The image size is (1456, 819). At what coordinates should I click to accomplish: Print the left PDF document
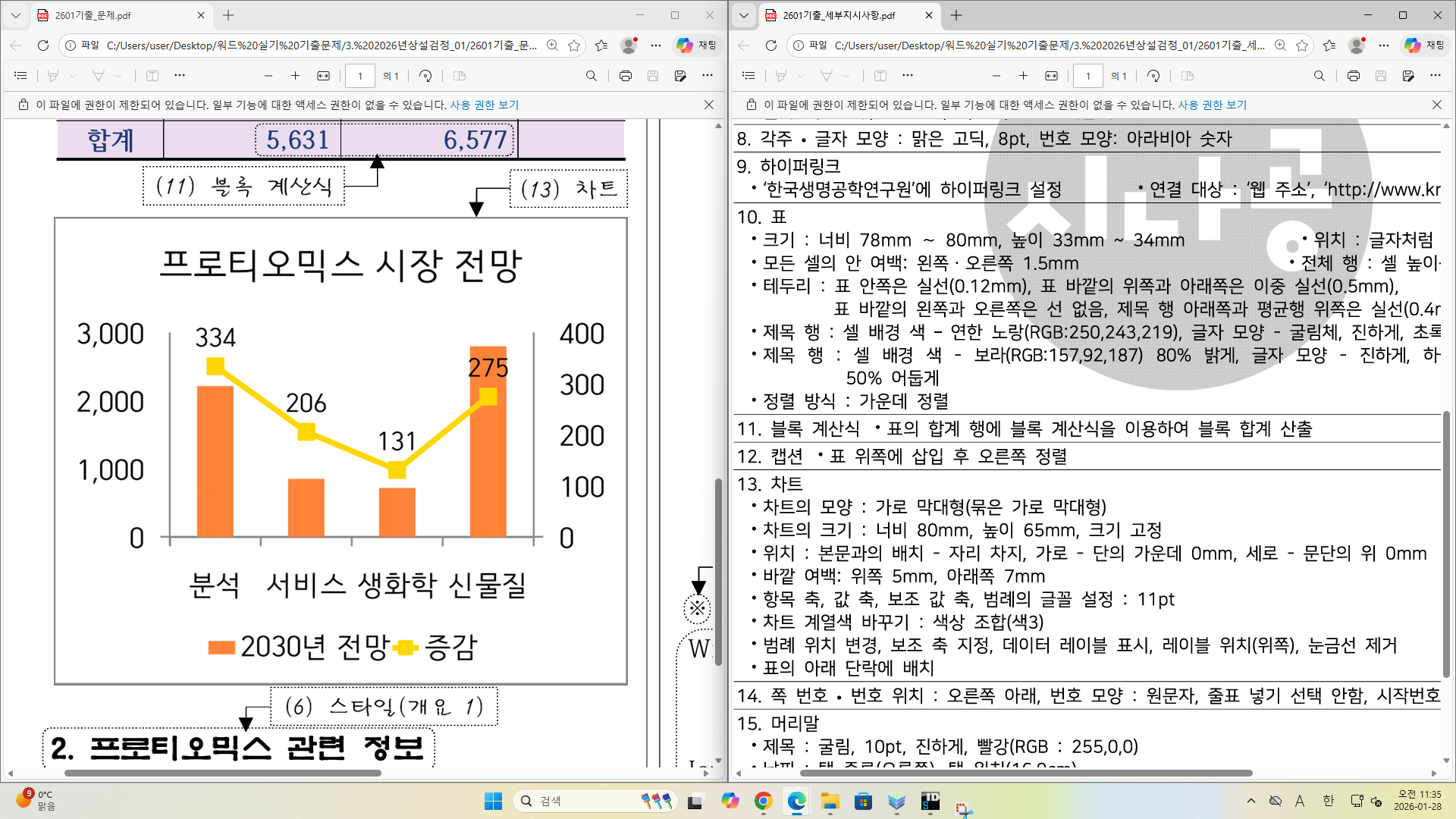(x=626, y=76)
